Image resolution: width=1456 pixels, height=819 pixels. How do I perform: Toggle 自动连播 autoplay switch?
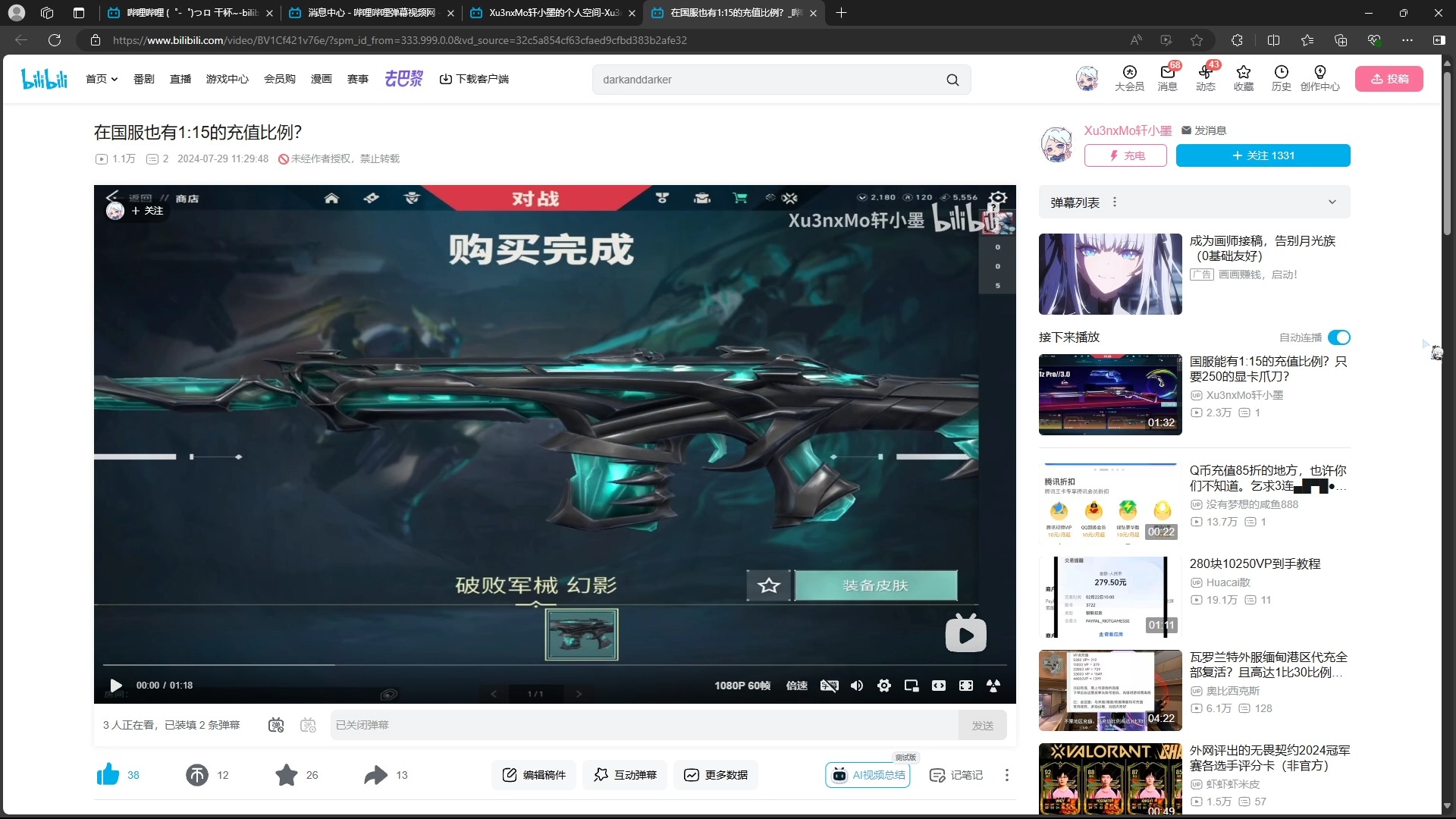pyautogui.click(x=1339, y=337)
